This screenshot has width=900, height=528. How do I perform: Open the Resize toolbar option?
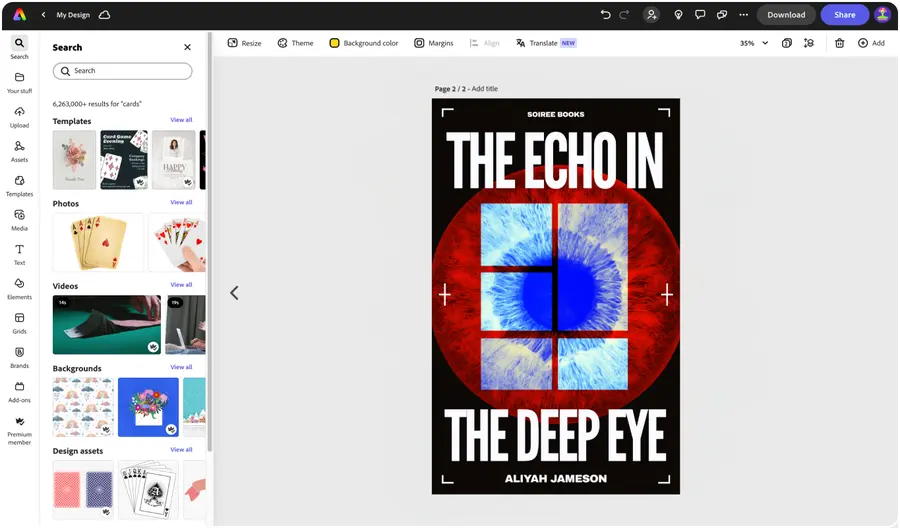tap(244, 43)
